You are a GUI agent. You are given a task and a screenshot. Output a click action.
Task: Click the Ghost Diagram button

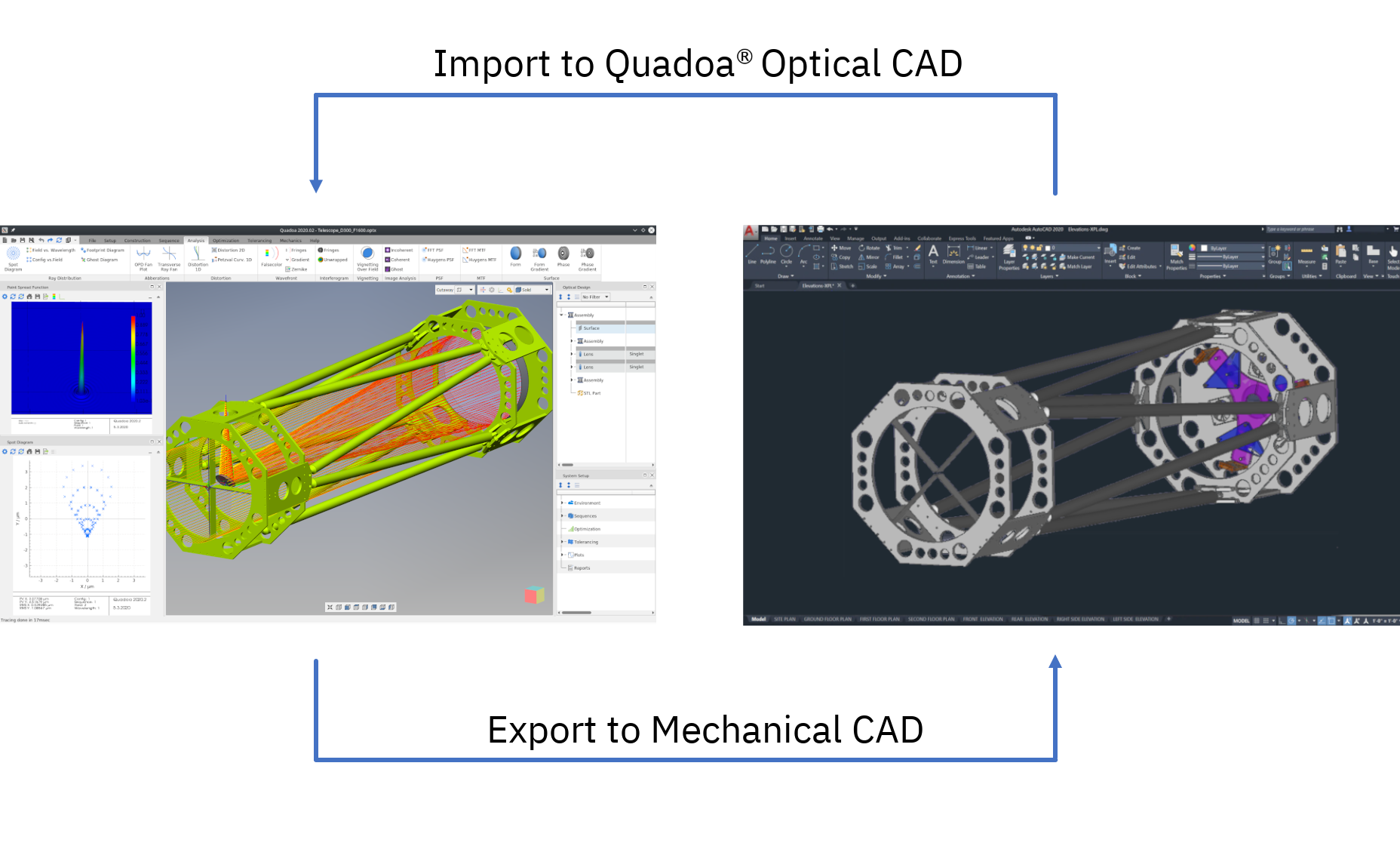[100, 260]
